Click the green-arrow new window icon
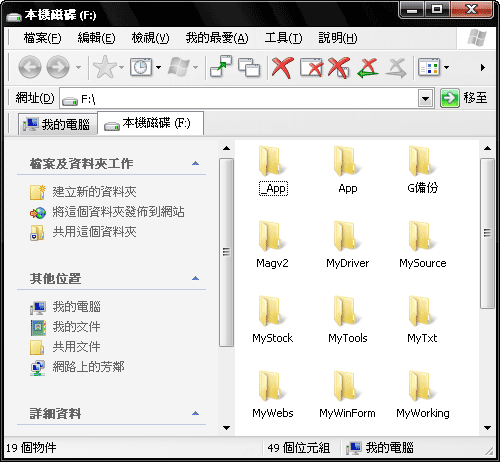 [221, 67]
